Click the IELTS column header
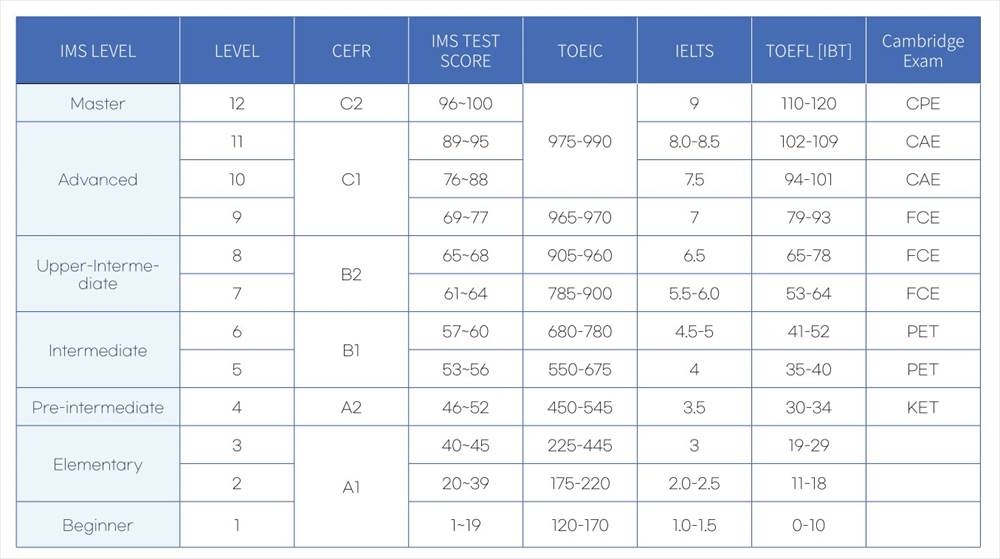Viewport: 1000px width, 559px height. click(694, 50)
